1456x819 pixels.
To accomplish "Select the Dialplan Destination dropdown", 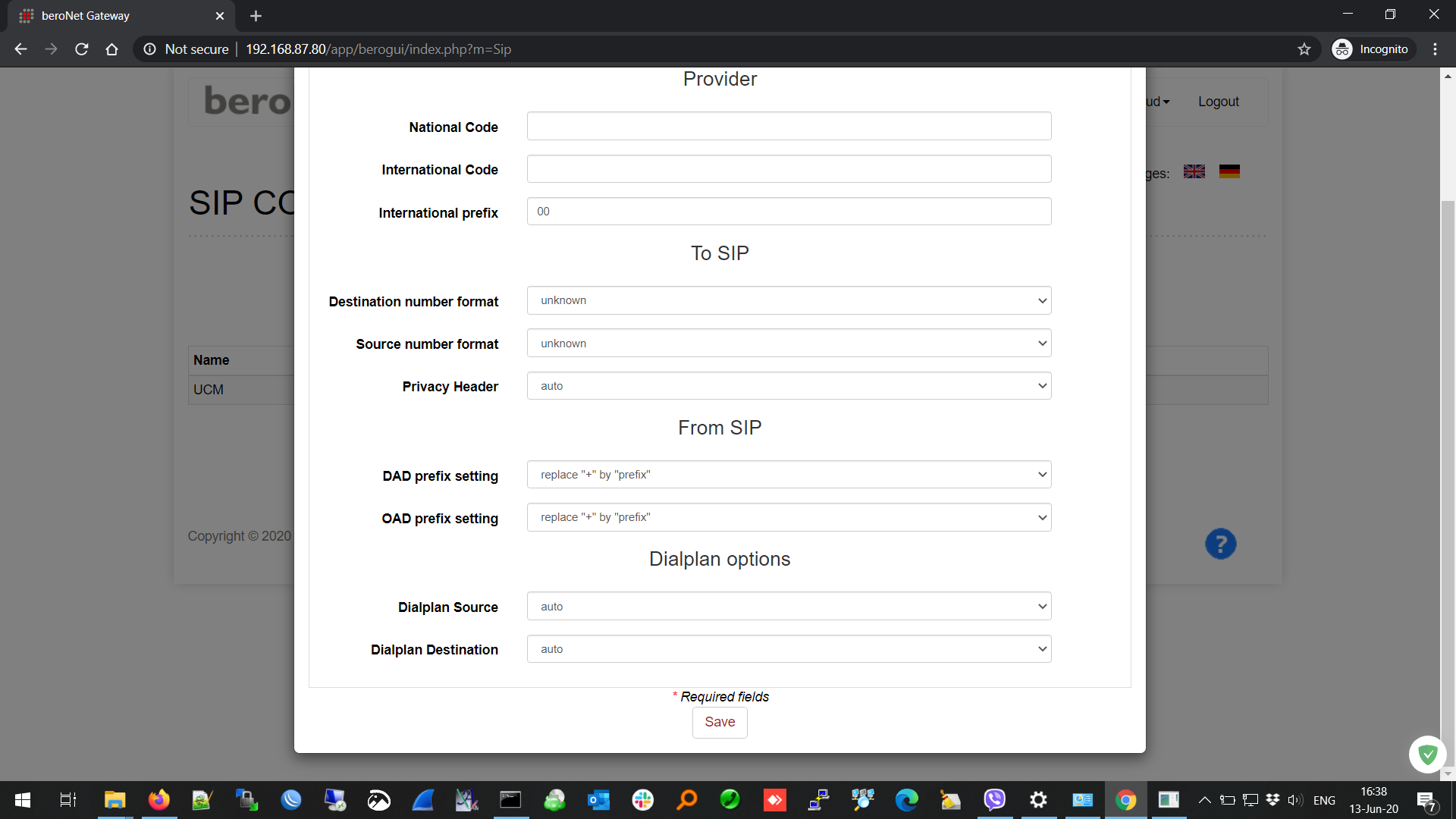I will point(789,649).
